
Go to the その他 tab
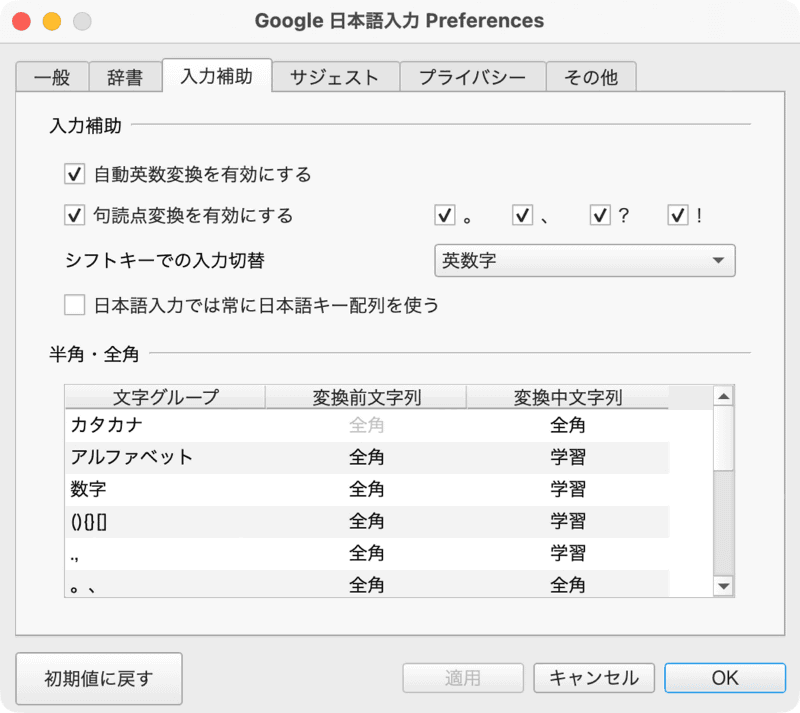click(x=591, y=77)
